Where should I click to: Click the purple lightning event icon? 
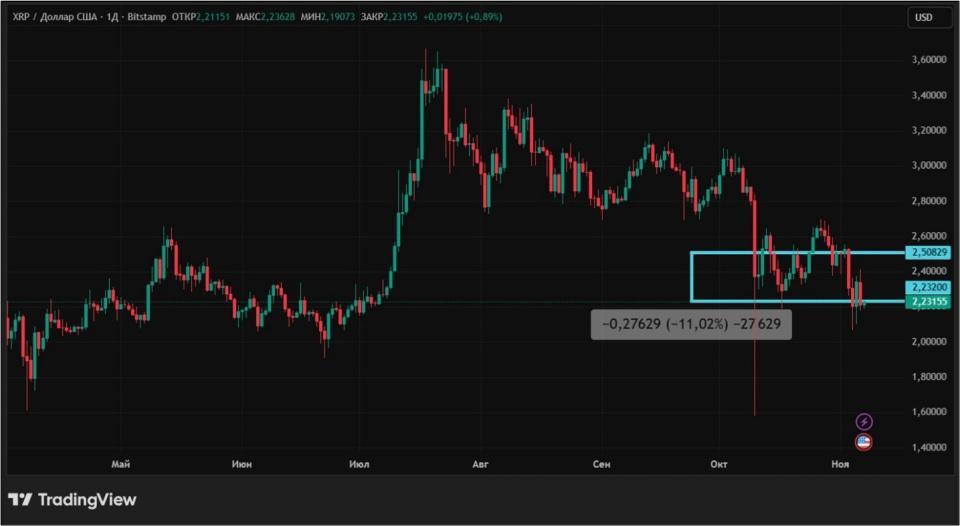click(x=864, y=422)
